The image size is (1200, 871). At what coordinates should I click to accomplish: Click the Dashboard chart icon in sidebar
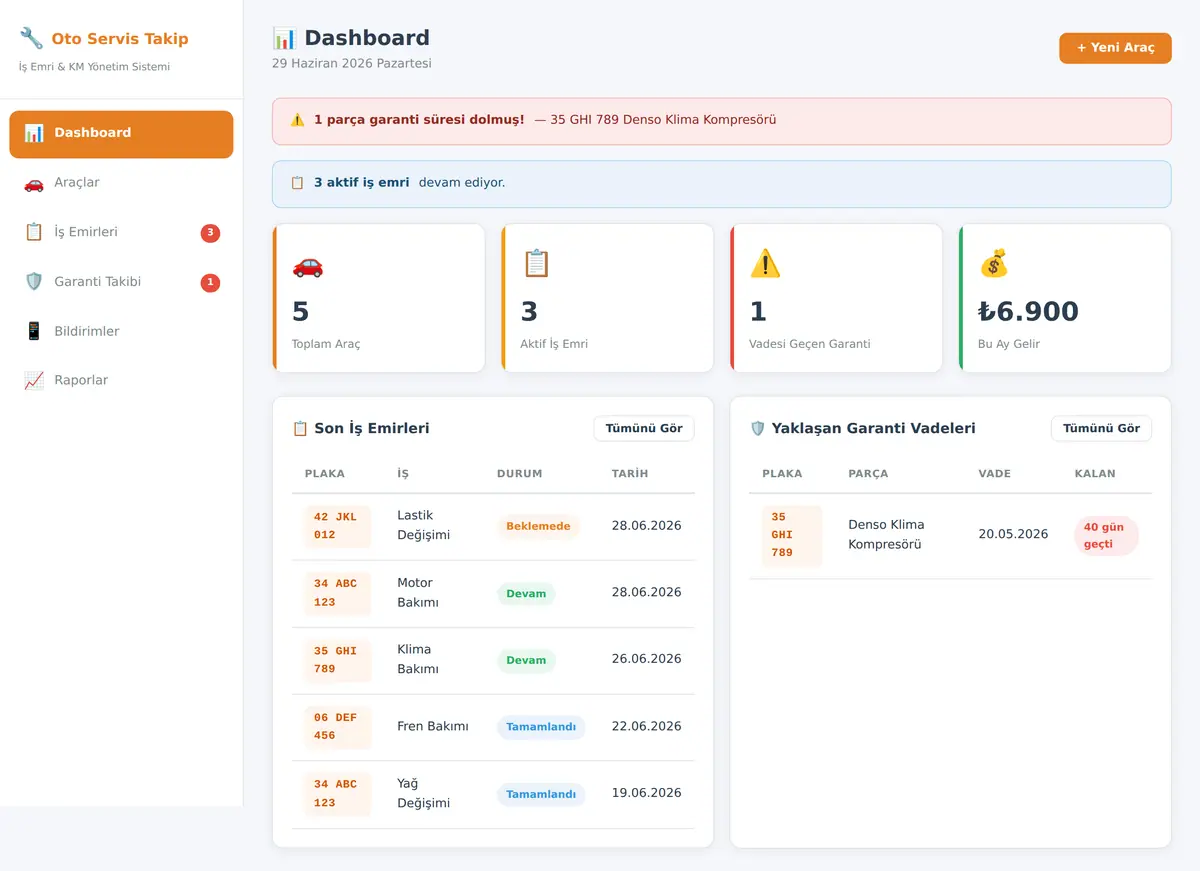coord(34,133)
